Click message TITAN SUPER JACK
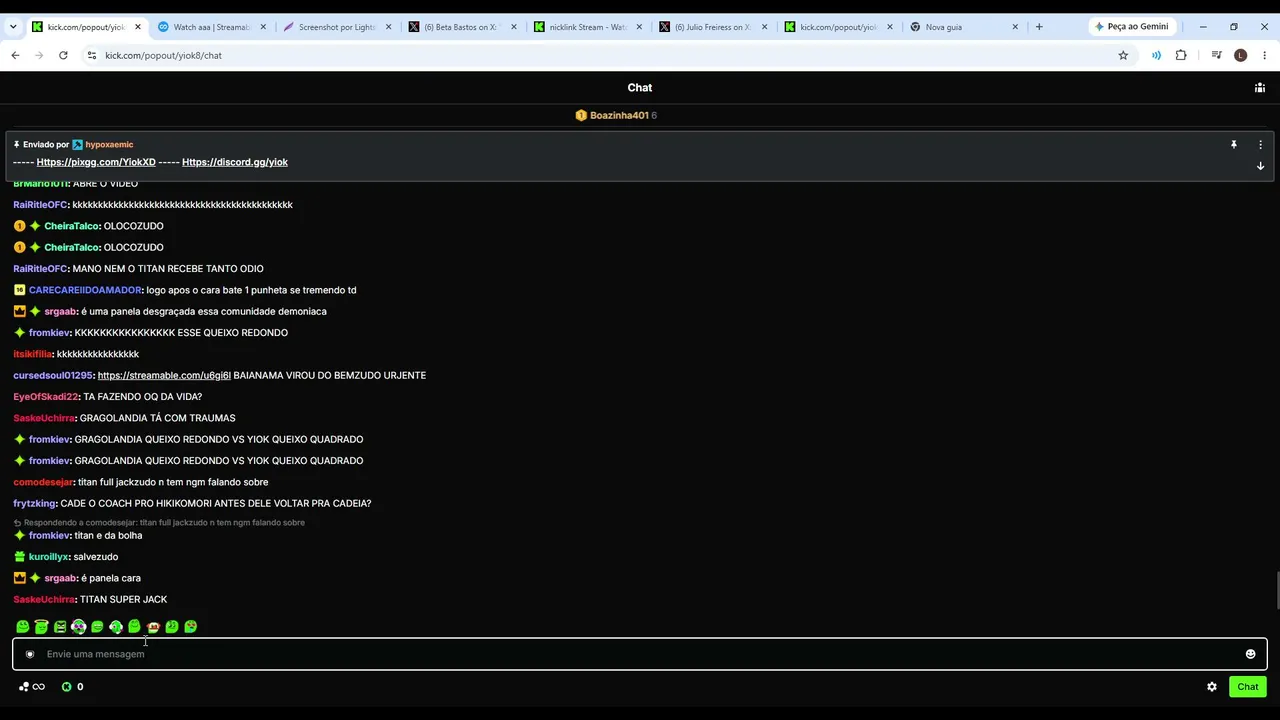 [123, 599]
